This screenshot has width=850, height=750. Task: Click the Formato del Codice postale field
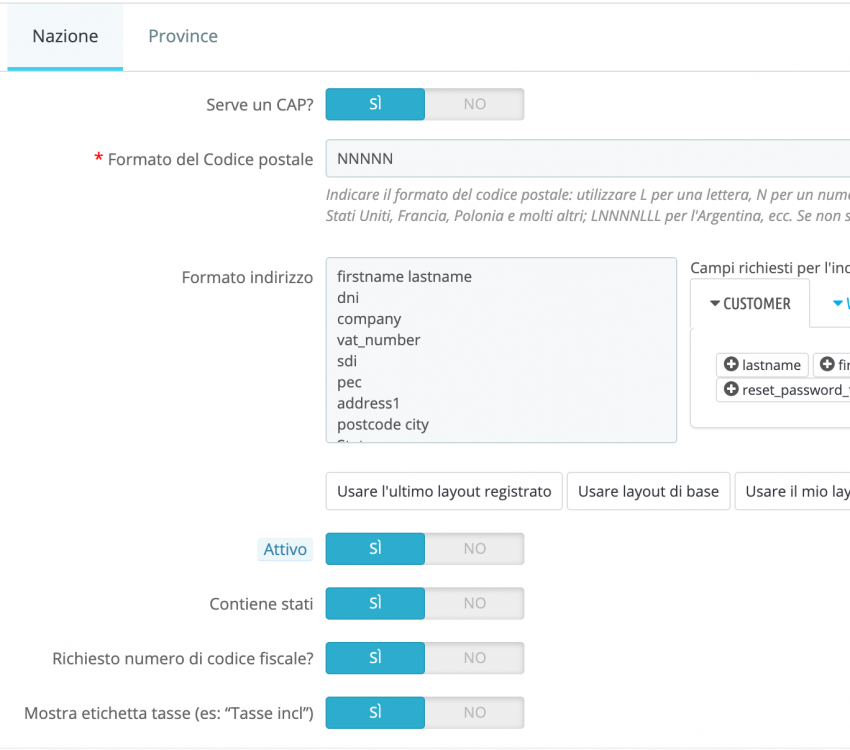pos(588,159)
